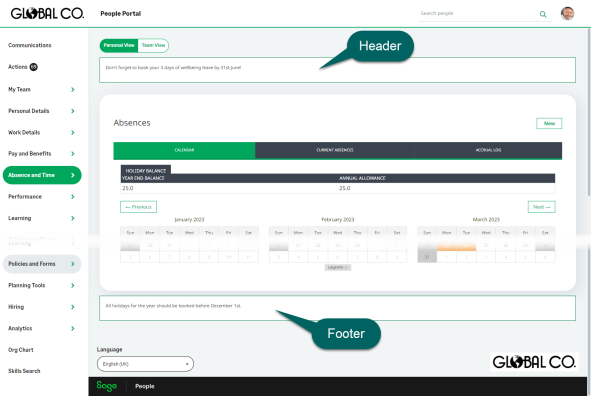Expand Performance chevron
The width and height of the screenshot is (591, 396).
click(73, 196)
